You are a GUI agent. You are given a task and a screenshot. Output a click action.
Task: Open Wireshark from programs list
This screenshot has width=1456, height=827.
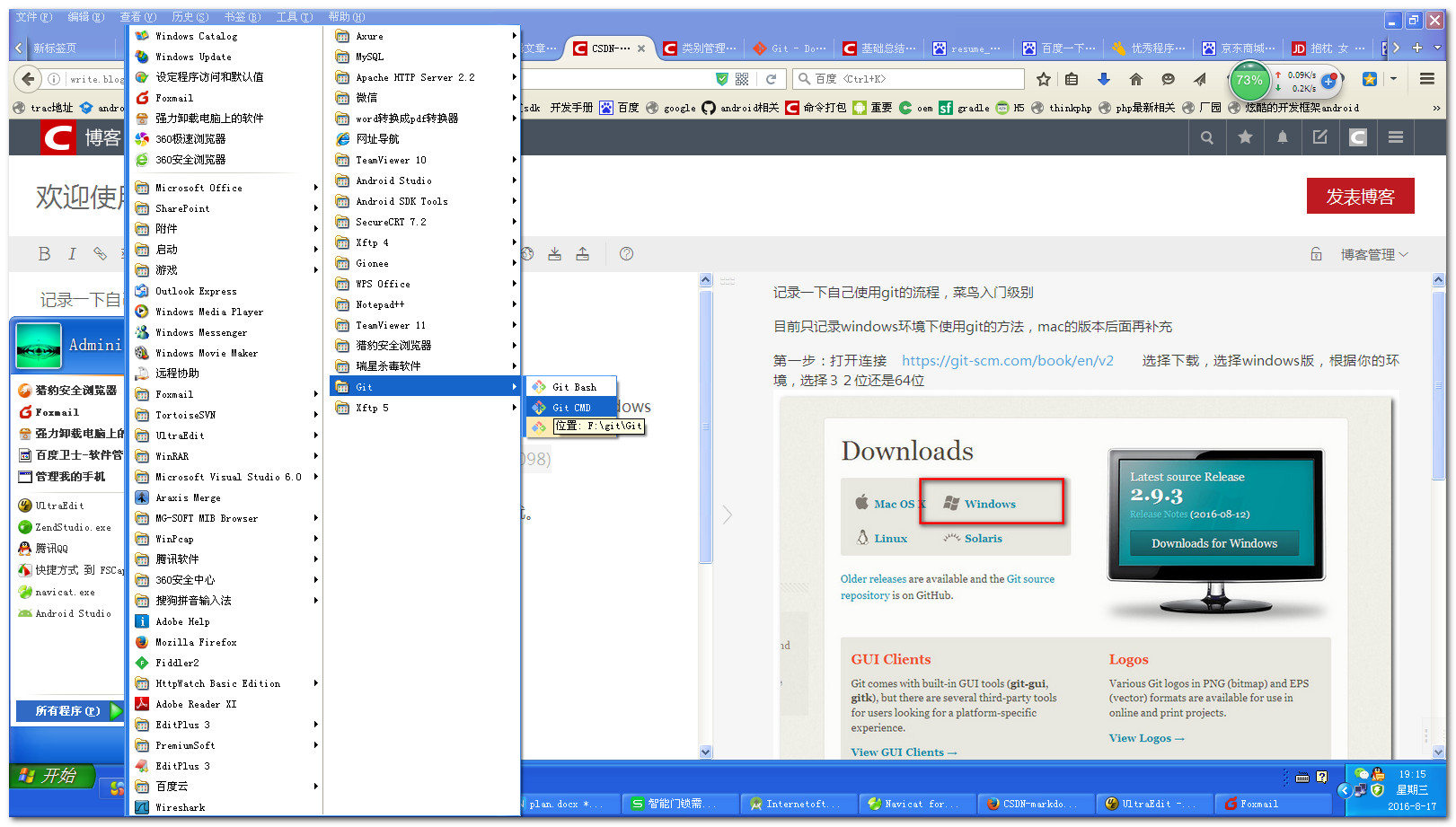pos(226,807)
